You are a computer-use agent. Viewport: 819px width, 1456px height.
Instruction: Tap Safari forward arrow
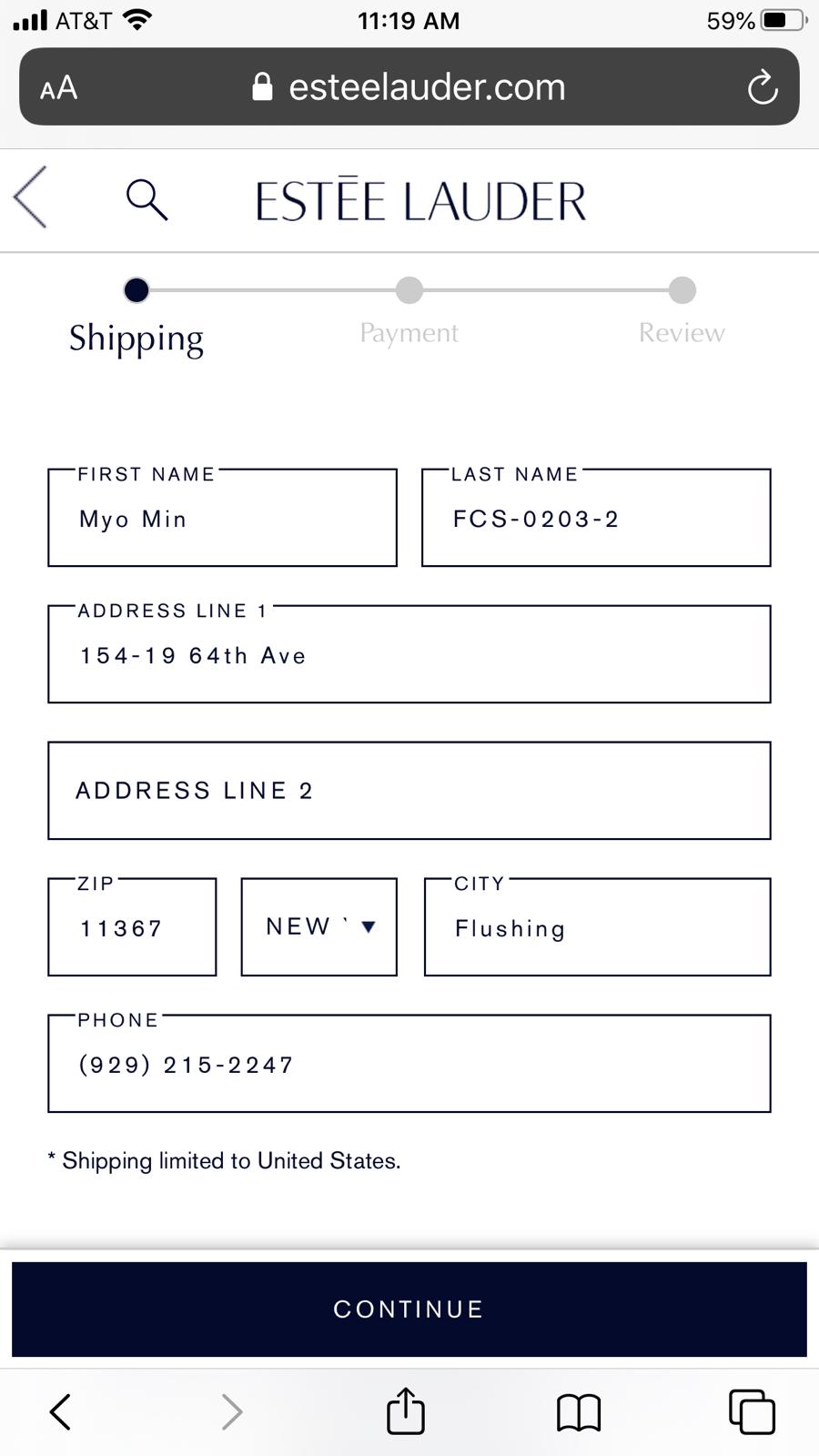pyautogui.click(x=232, y=1412)
